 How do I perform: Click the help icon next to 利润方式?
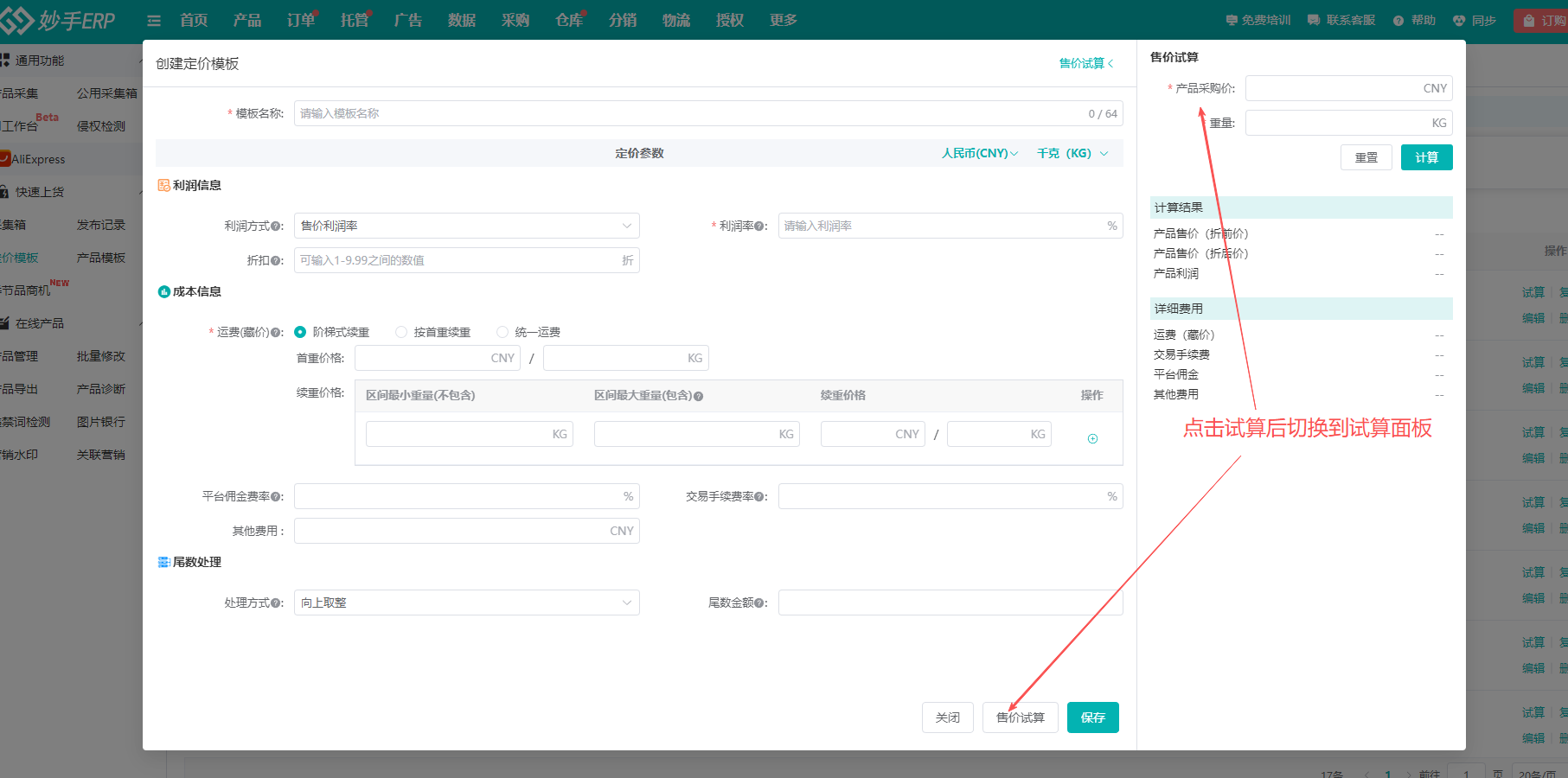[x=277, y=226]
